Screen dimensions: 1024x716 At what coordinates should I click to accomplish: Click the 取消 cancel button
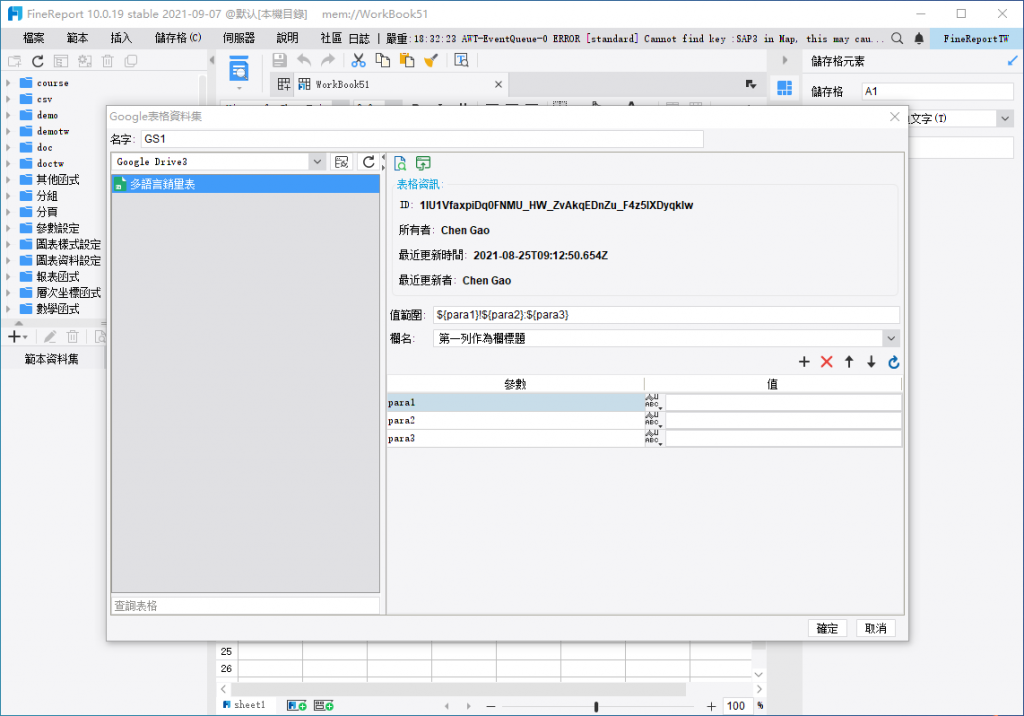[876, 628]
